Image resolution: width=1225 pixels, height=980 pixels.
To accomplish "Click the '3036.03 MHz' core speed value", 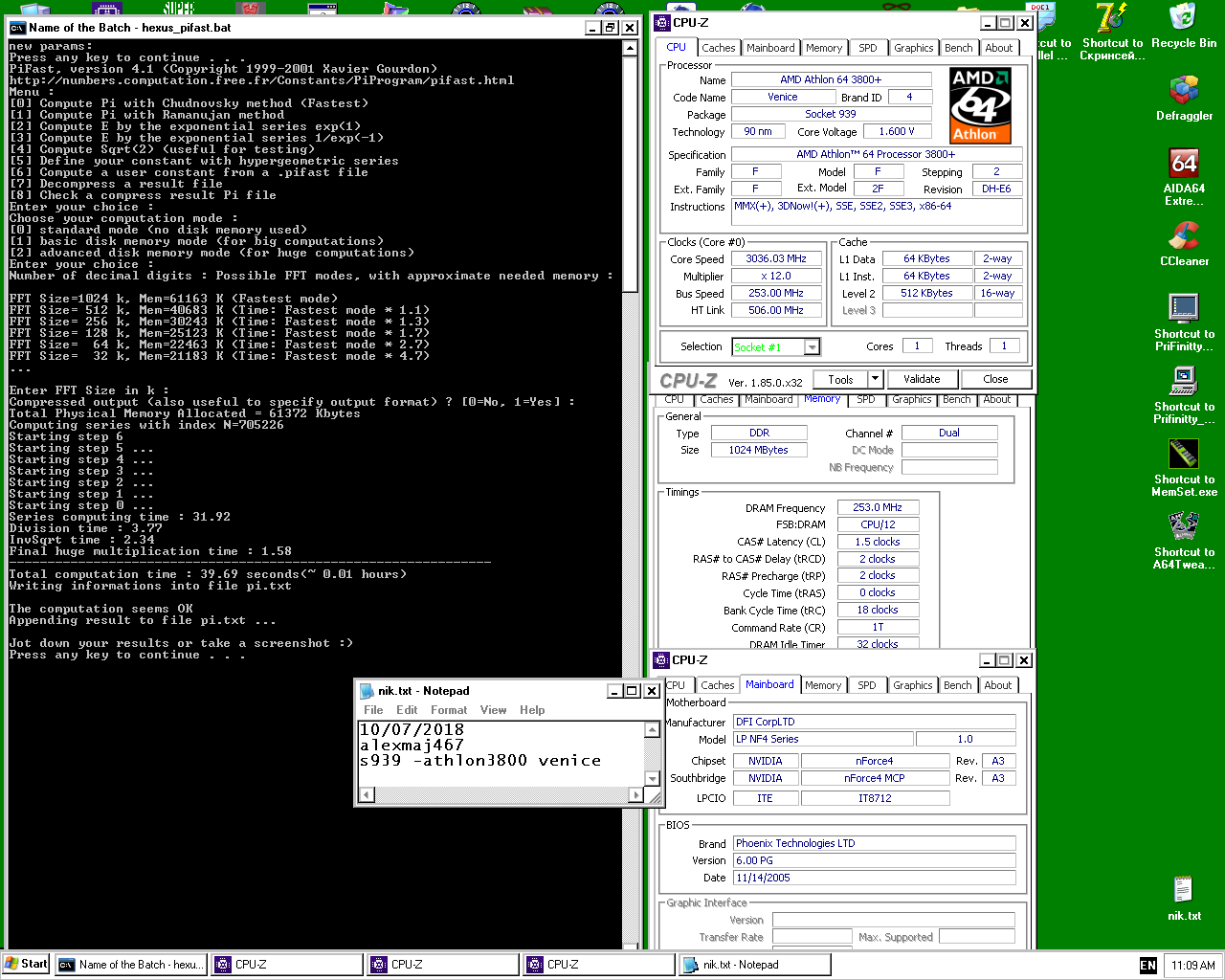I will point(776,258).
